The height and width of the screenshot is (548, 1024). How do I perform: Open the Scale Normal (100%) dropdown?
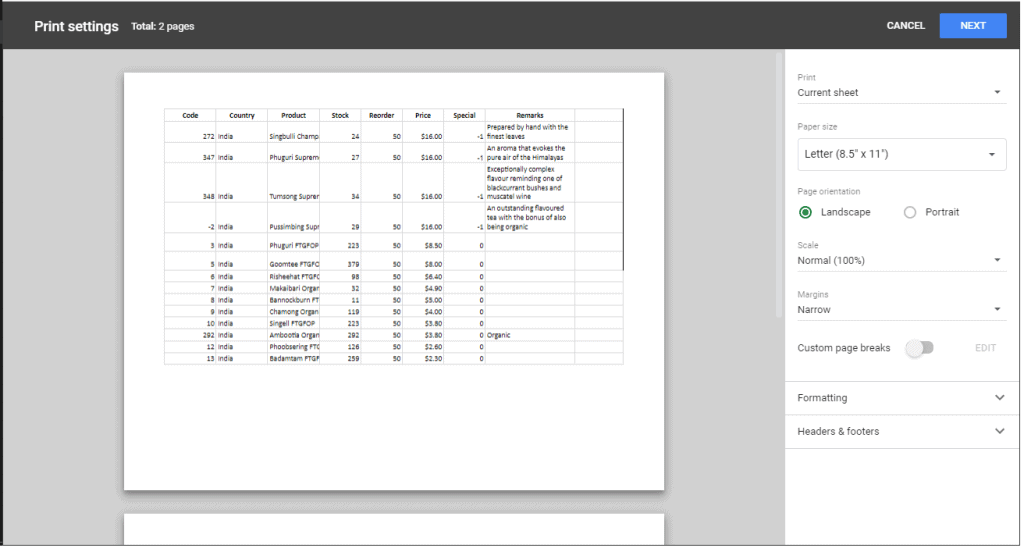[x=901, y=261]
